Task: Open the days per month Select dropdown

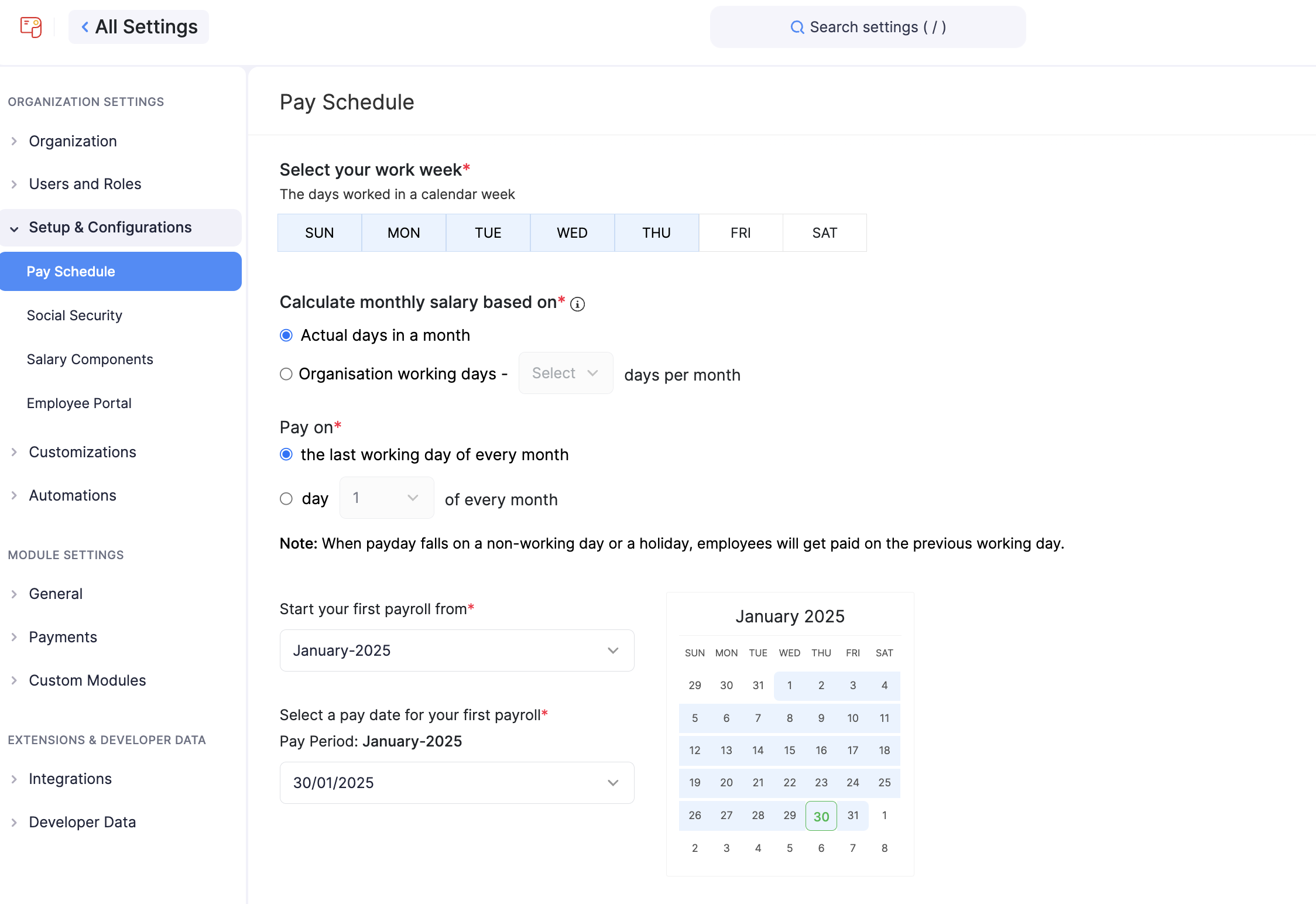Action: [565, 373]
